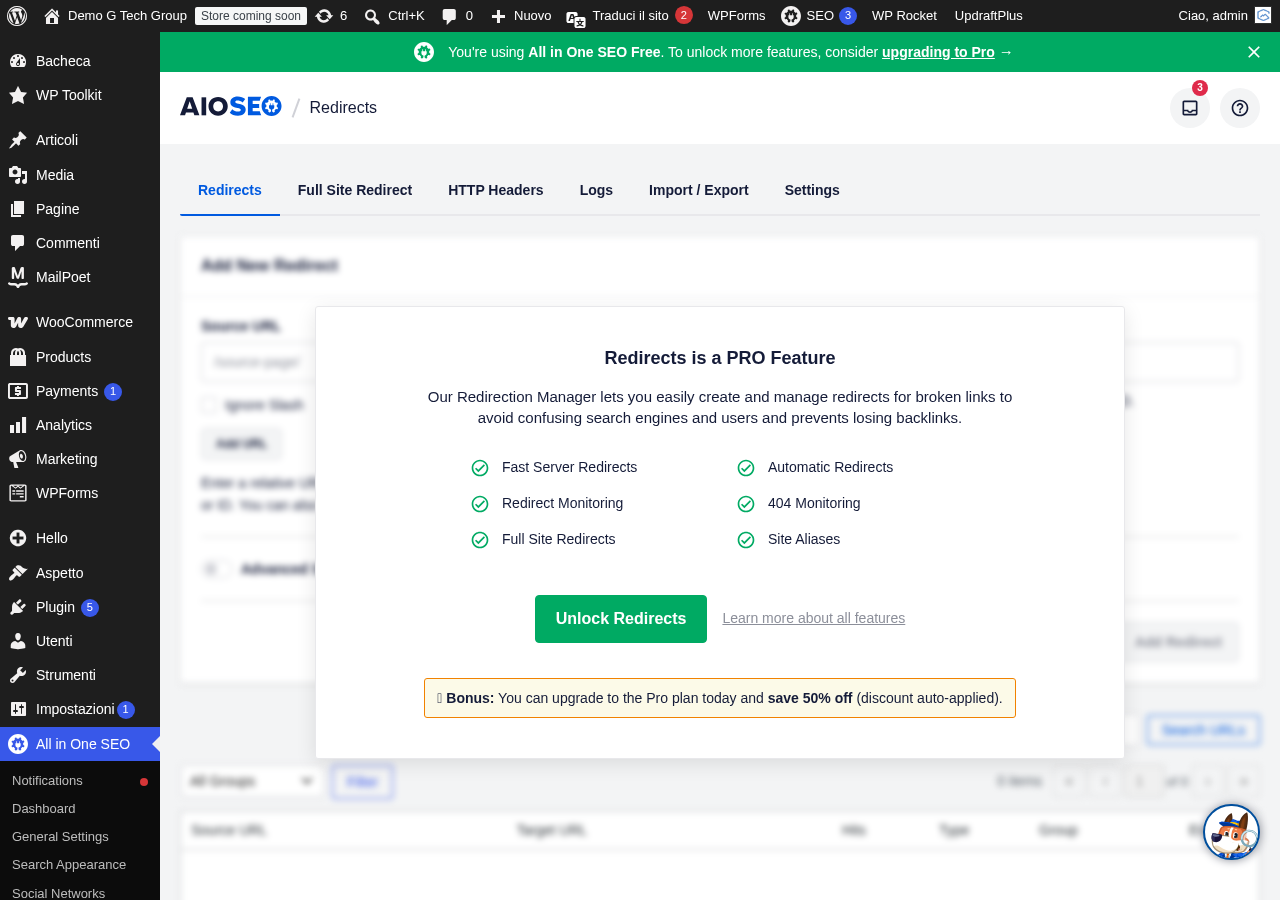Open Media library in sidebar
Viewport: 1280px width, 900px height.
point(80,175)
